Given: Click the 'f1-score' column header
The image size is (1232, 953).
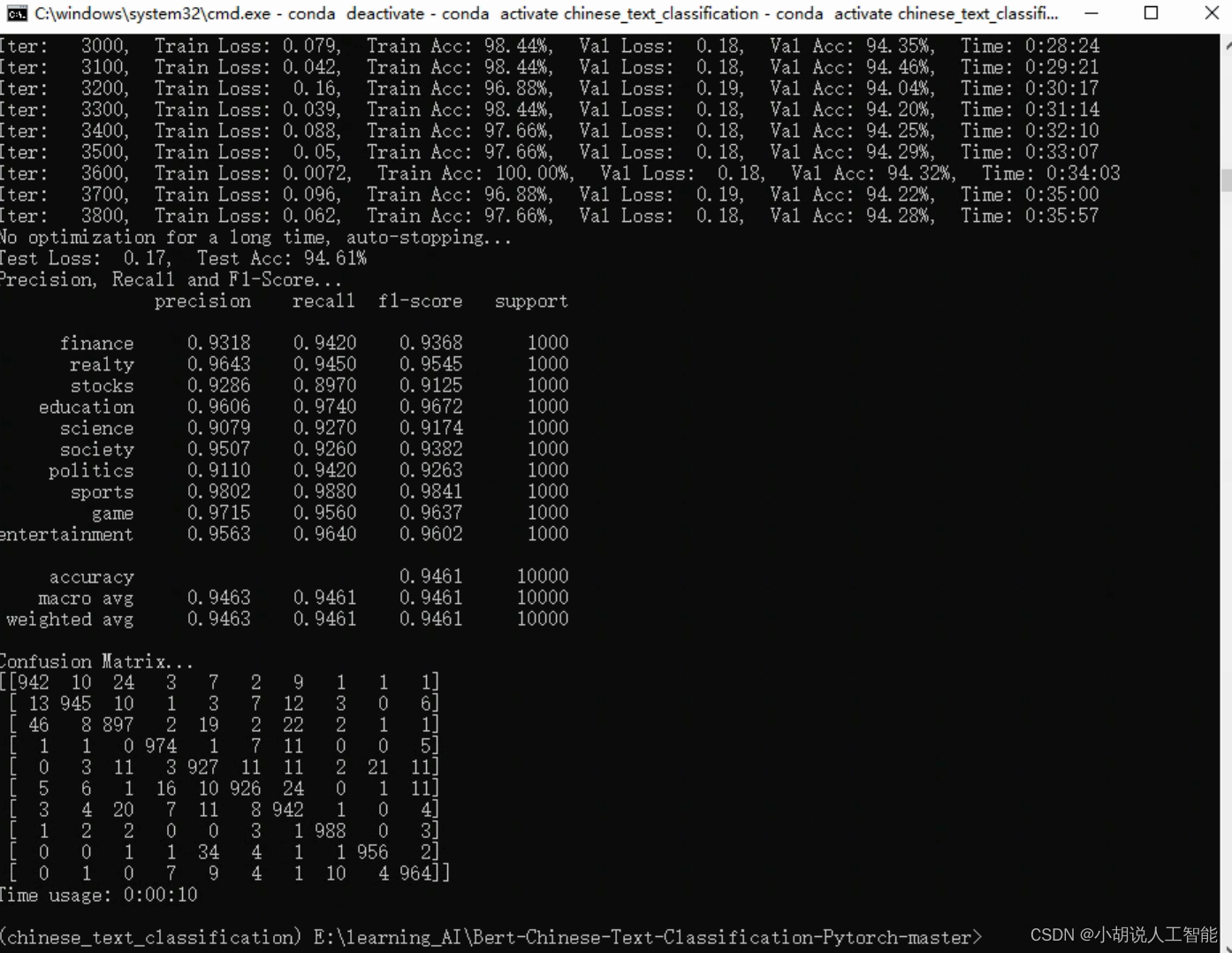Looking at the screenshot, I should [x=420, y=301].
